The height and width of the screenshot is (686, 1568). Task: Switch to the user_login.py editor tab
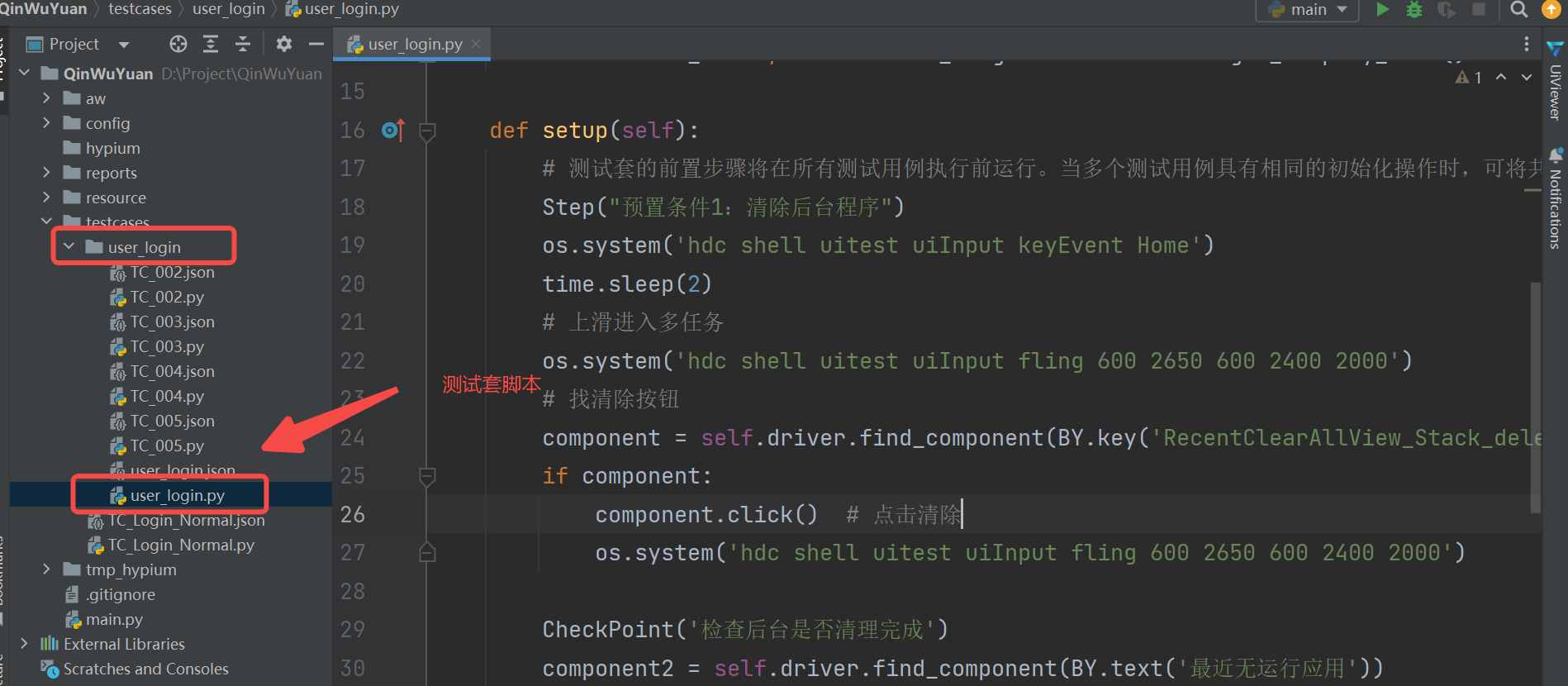[x=415, y=45]
